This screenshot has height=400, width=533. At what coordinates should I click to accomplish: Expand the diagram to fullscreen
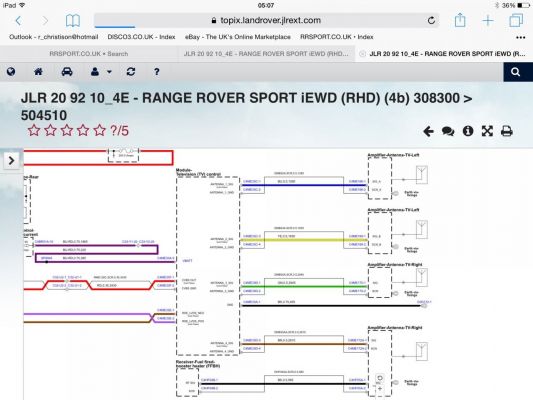[487, 131]
